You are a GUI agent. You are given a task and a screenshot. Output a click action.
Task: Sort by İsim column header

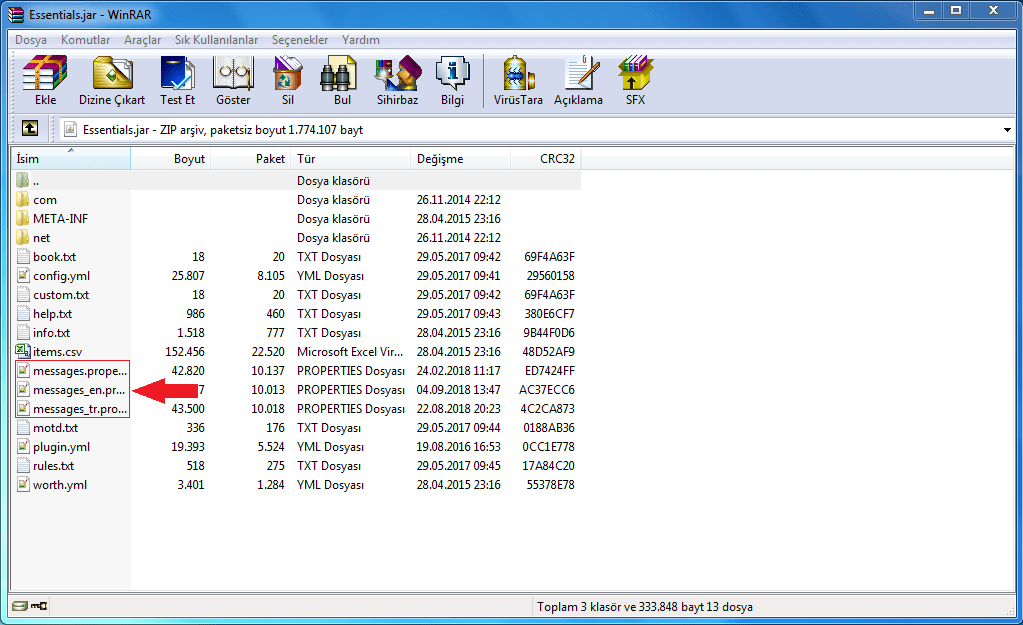[71, 159]
